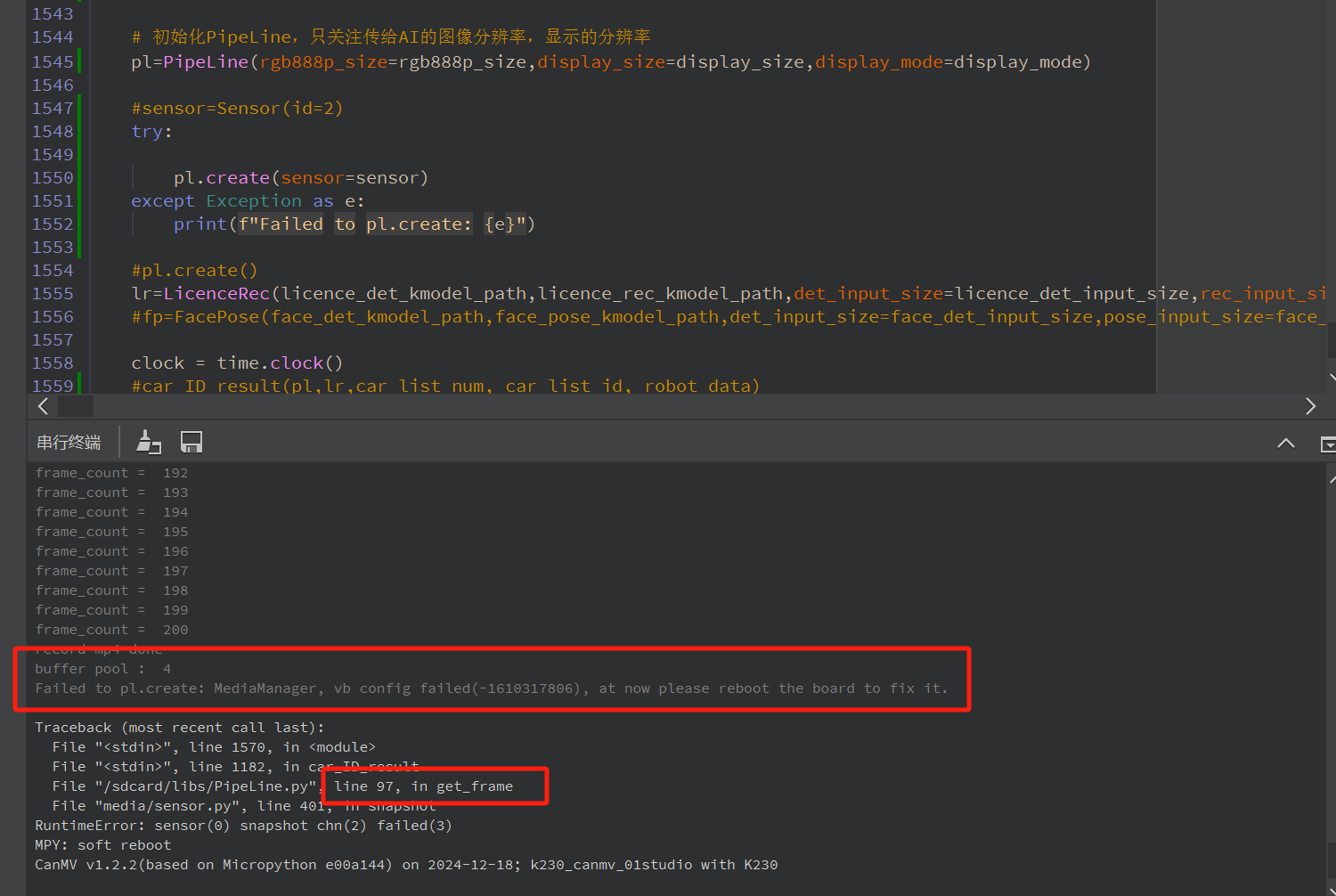1336x896 pixels.
Task: Click the CanMV v1.2.2 version line
Action: pyautogui.click(x=405, y=865)
